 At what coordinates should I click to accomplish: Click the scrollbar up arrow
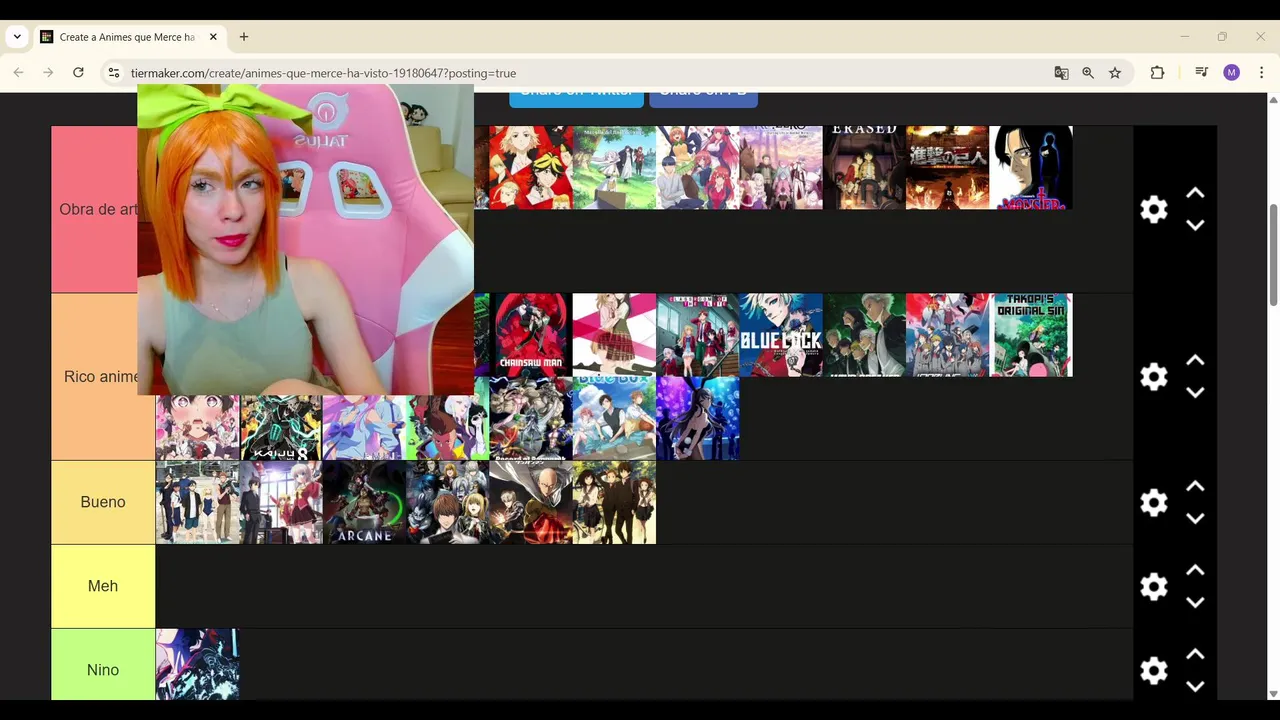[x=1273, y=99]
